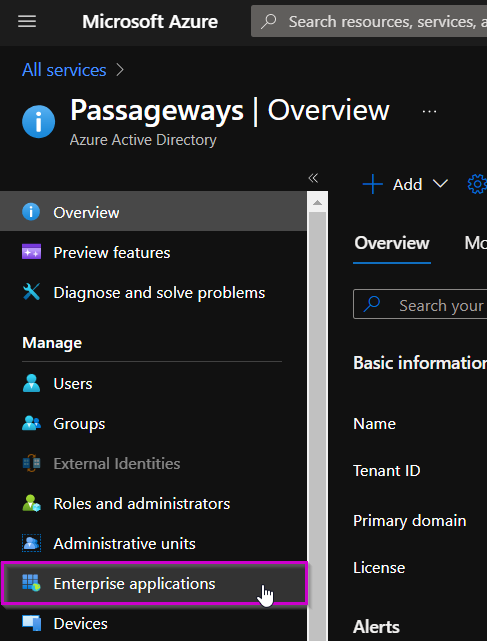Open Groups in the Manage section
This screenshot has width=487, height=641.
tap(153, 424)
